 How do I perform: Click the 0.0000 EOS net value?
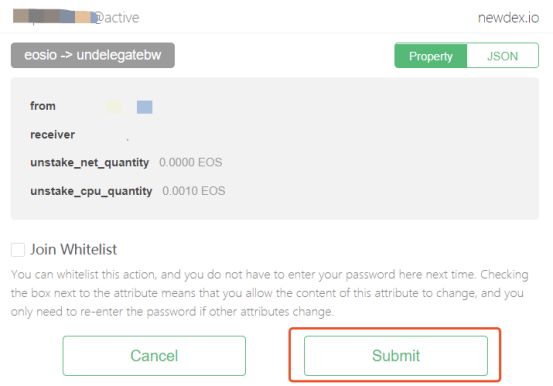[190, 162]
